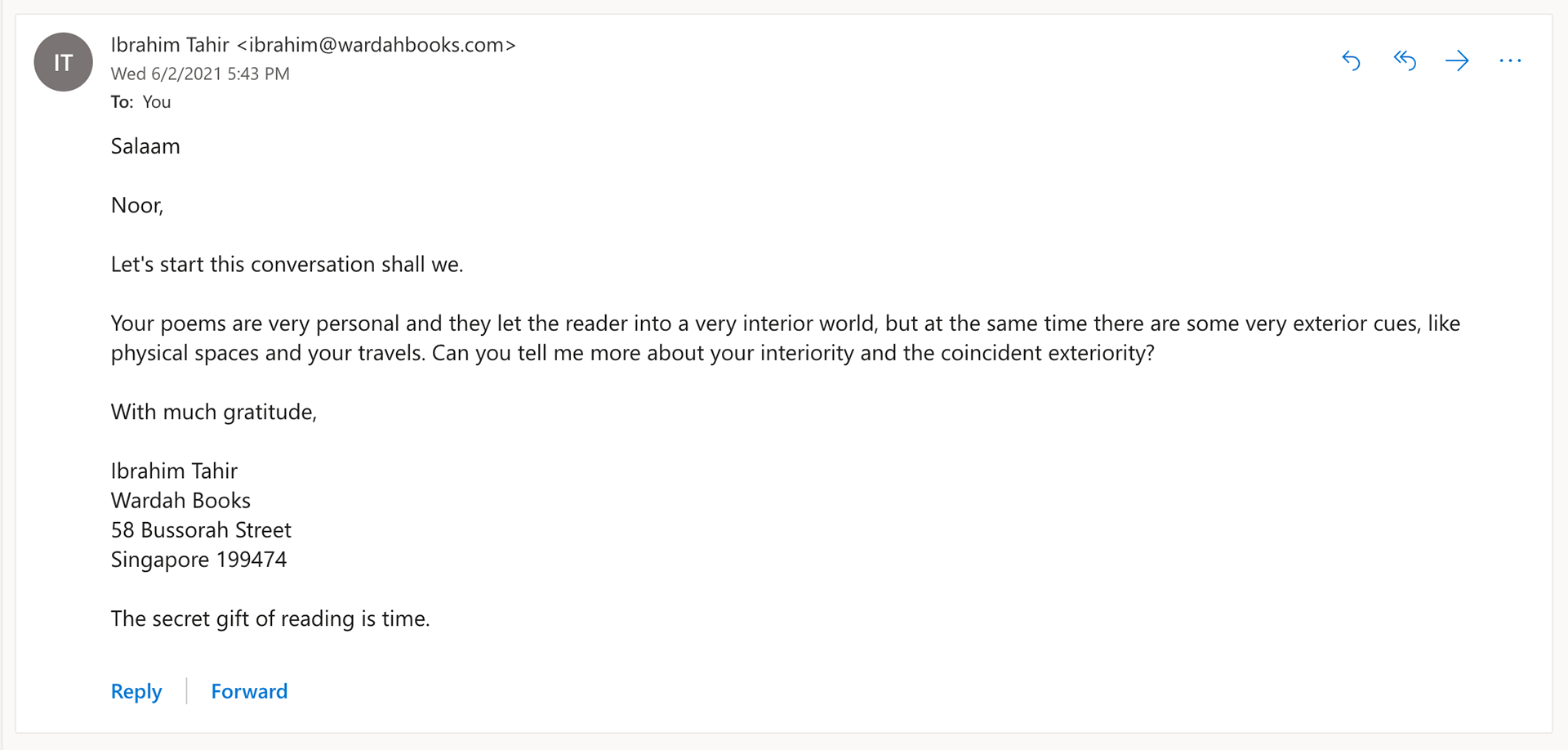Click the 'Singapore 199474' postal line
The image size is (1568, 750).
(198, 560)
